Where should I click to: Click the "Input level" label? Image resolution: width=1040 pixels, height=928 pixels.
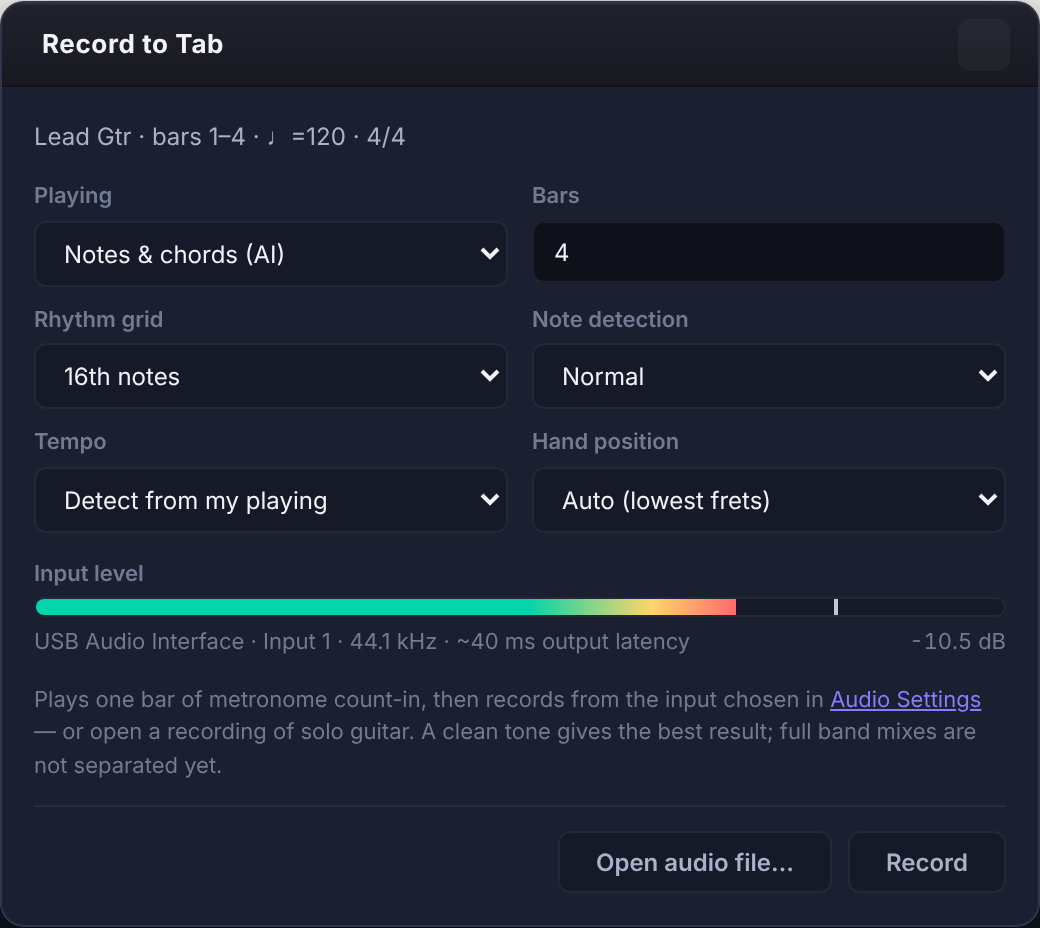pos(89,573)
